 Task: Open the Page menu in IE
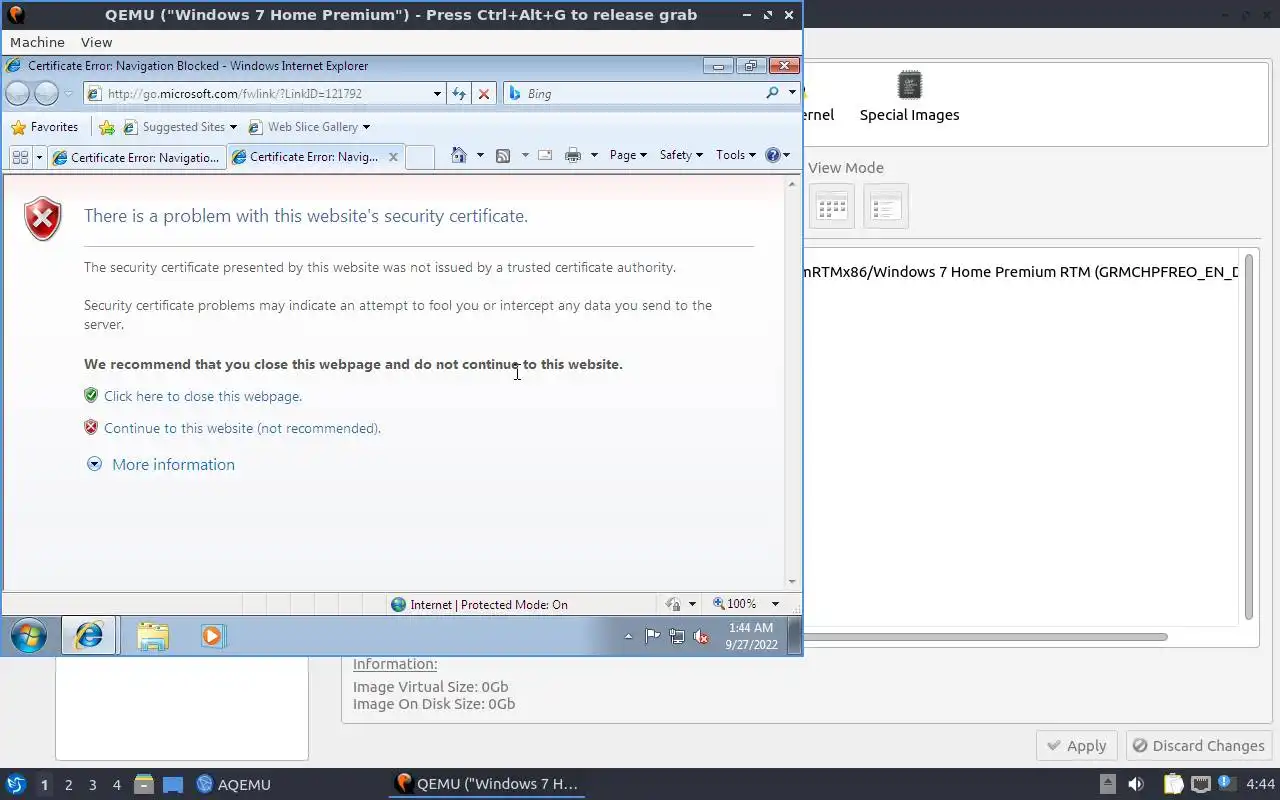point(628,155)
